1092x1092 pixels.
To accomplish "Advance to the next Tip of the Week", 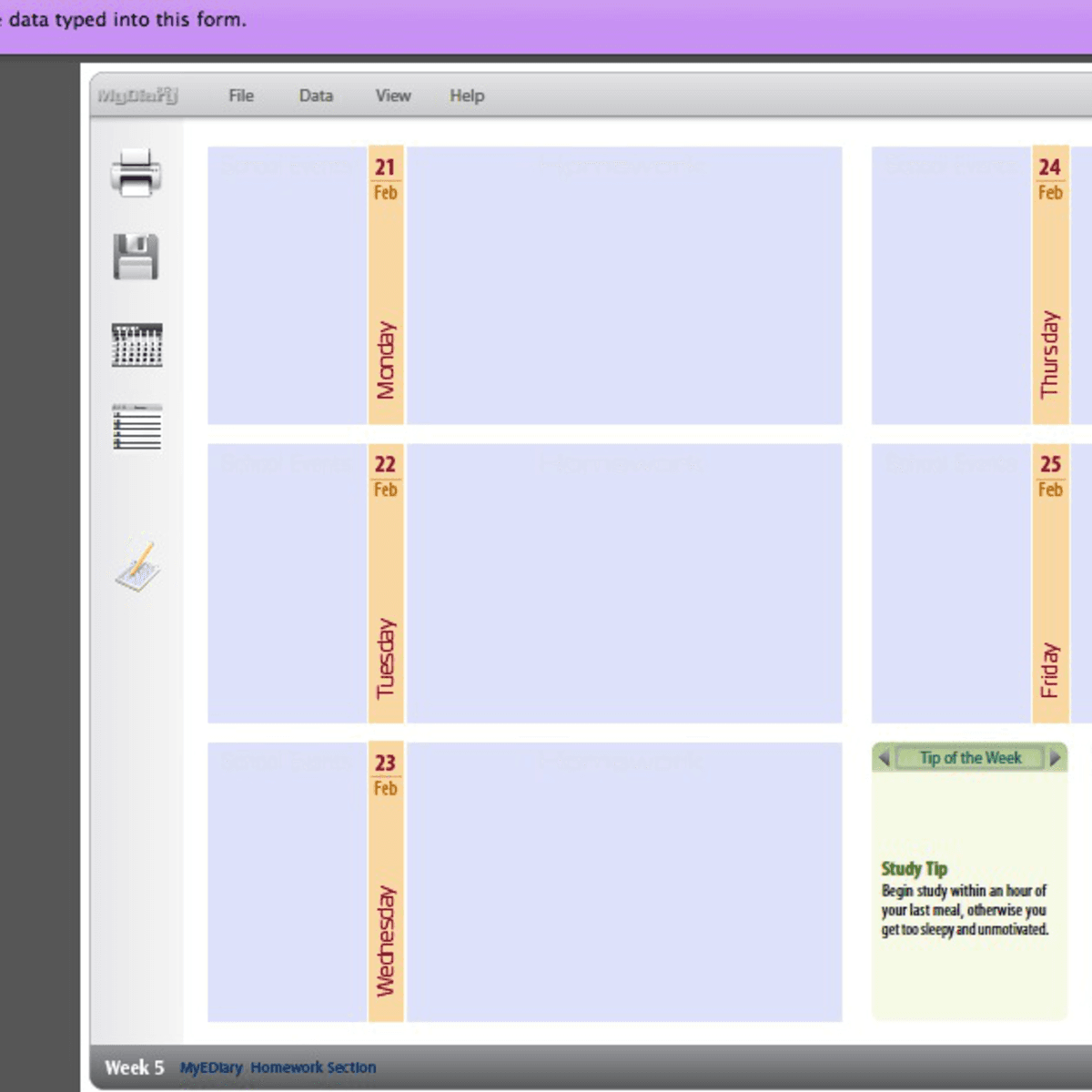I will (1055, 758).
